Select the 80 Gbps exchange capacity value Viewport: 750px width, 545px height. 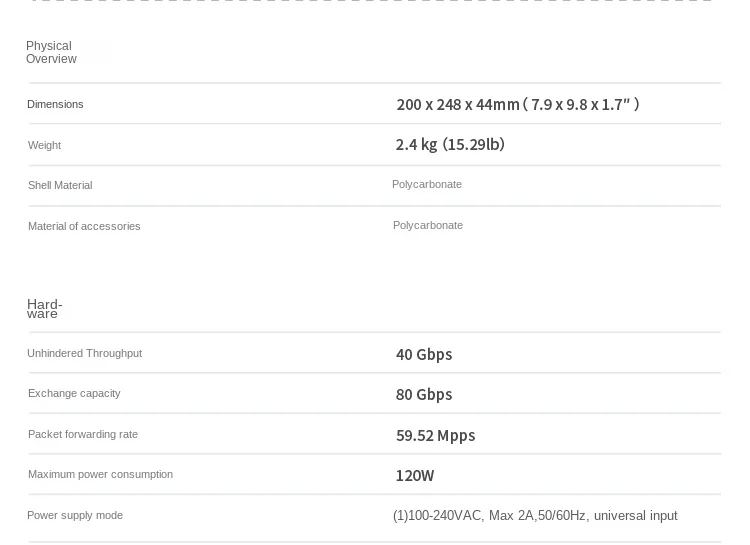(424, 394)
